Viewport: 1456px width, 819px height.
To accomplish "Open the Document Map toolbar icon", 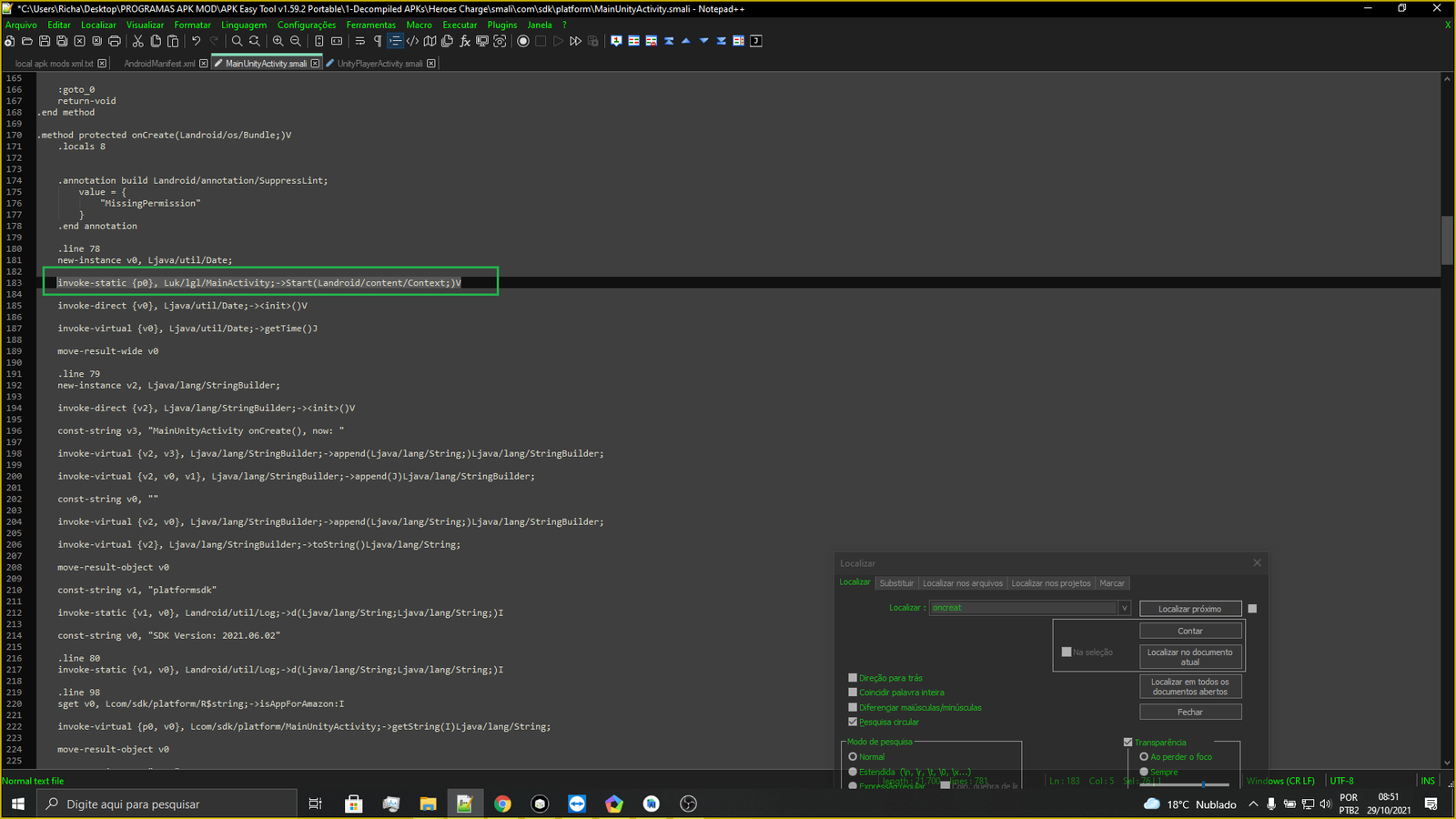I will pos(430,41).
